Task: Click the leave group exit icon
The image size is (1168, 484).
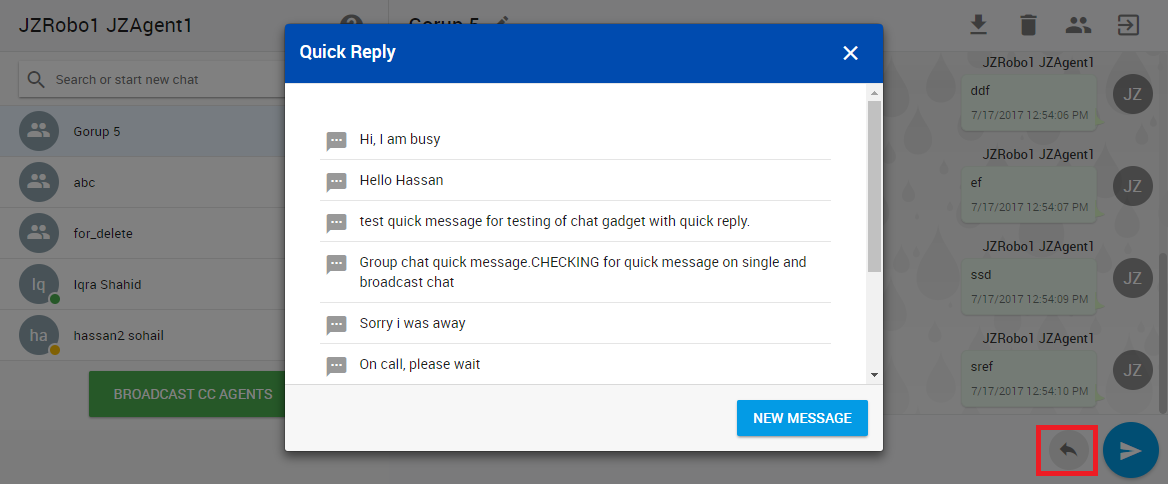Action: point(1128,25)
